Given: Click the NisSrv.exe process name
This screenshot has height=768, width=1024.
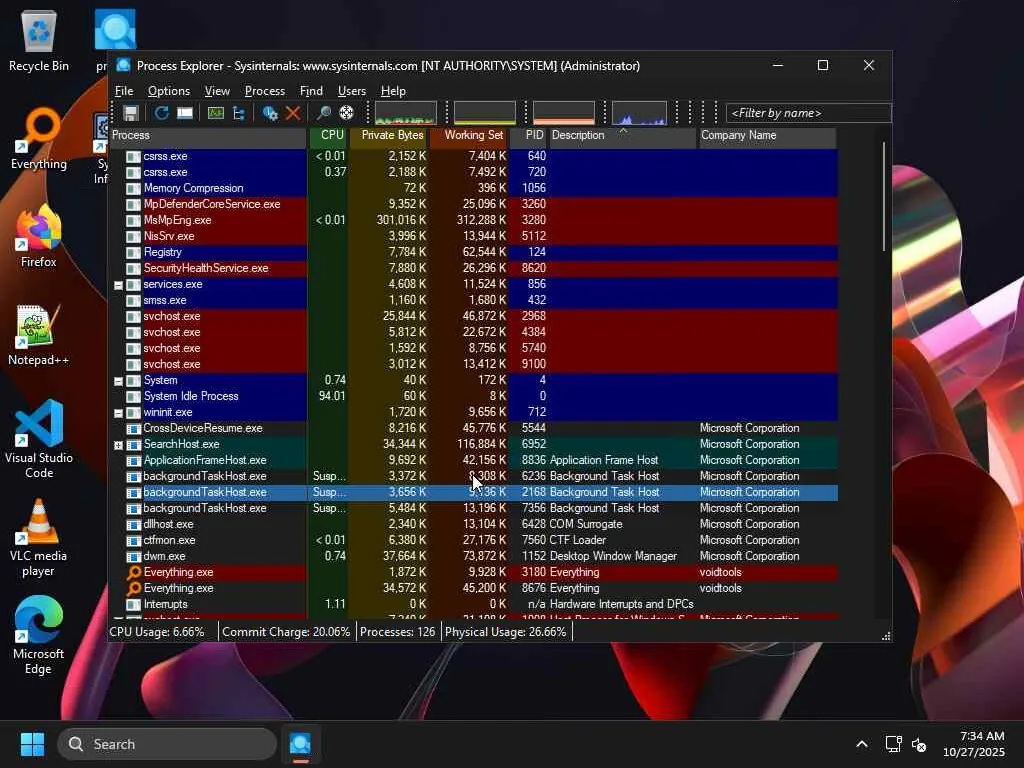Looking at the screenshot, I should [x=168, y=236].
